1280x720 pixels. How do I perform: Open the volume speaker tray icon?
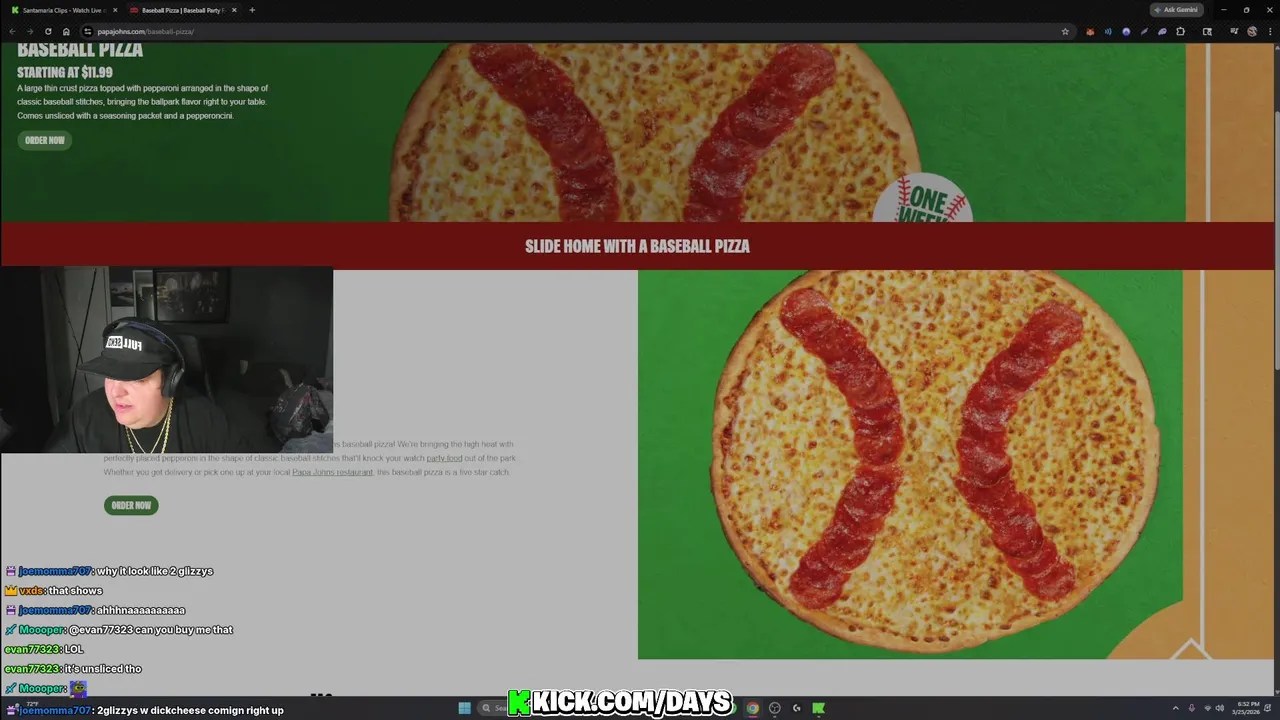click(1220, 708)
